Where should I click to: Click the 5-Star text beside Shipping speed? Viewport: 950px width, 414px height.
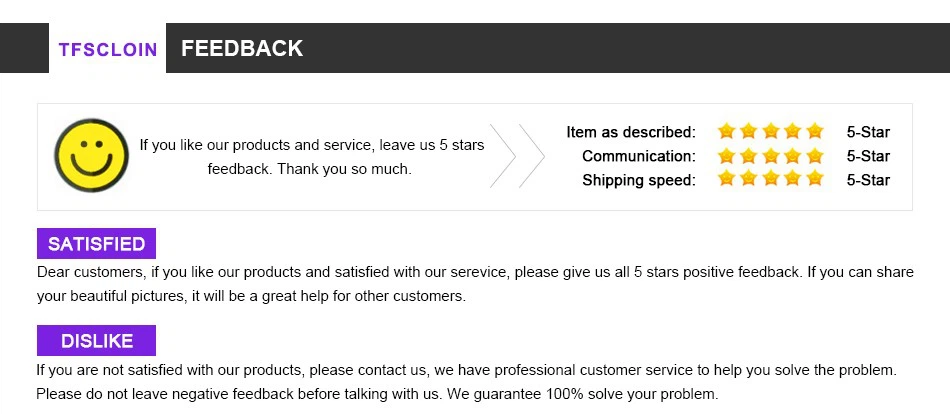(x=867, y=180)
